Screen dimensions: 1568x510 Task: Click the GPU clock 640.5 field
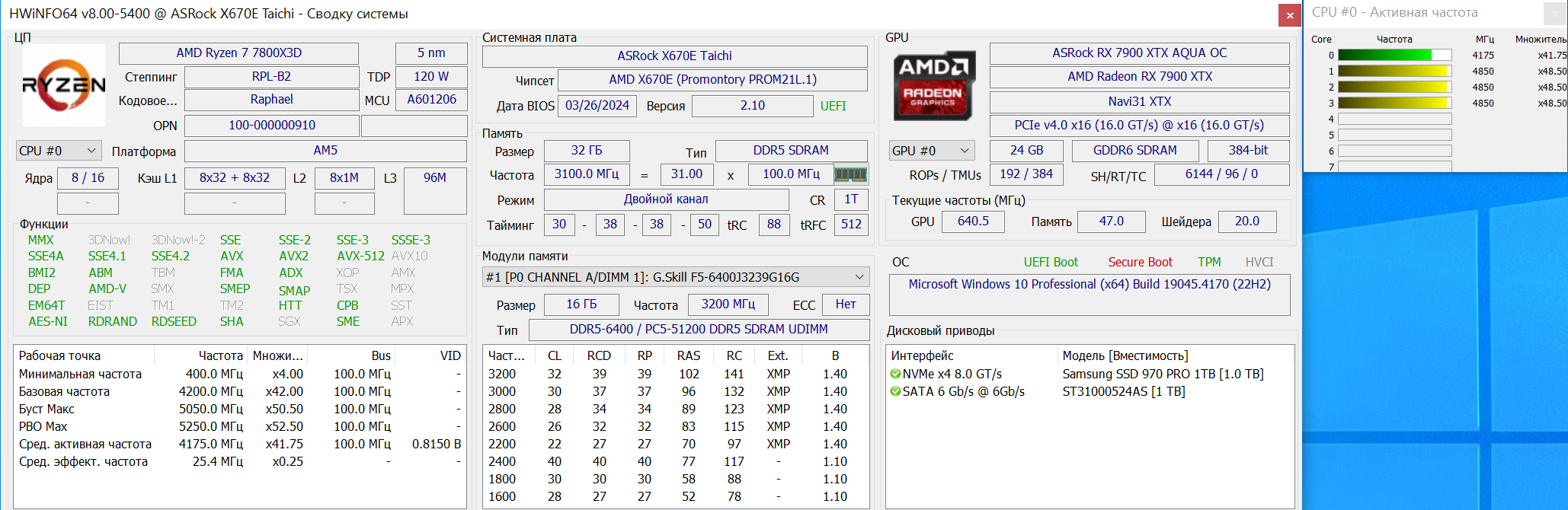click(x=973, y=222)
